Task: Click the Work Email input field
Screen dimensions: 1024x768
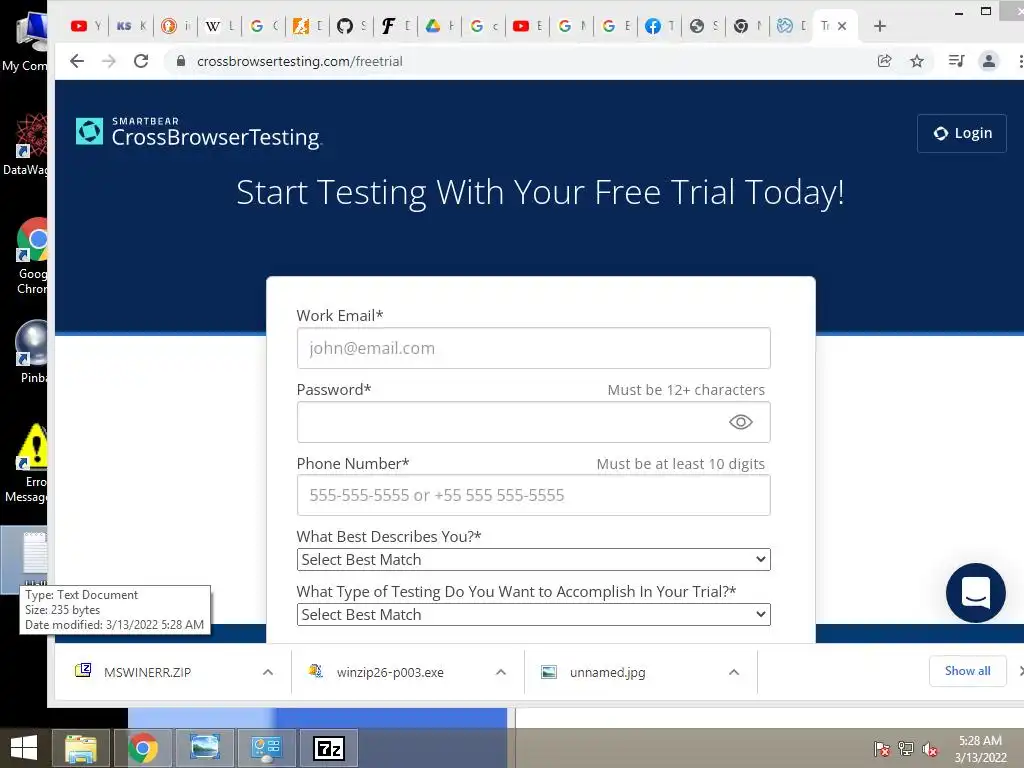Action: coord(534,348)
